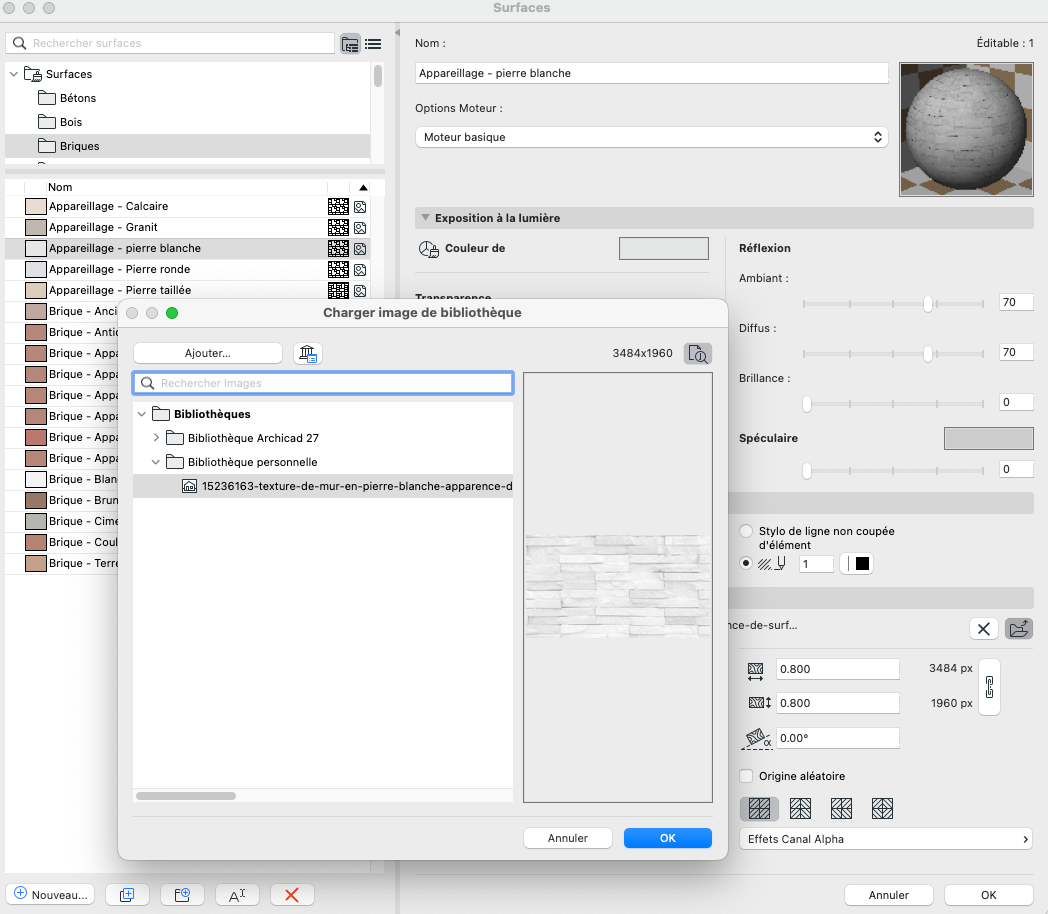Select the Stylo de ligne non coupée radio button
Viewport: 1048px width, 914px height.
[x=746, y=531]
